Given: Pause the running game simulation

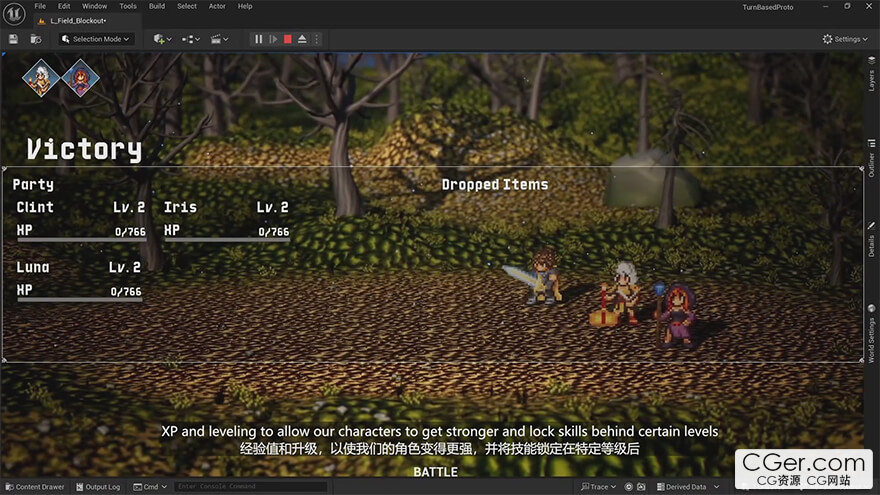Looking at the screenshot, I should 258,39.
